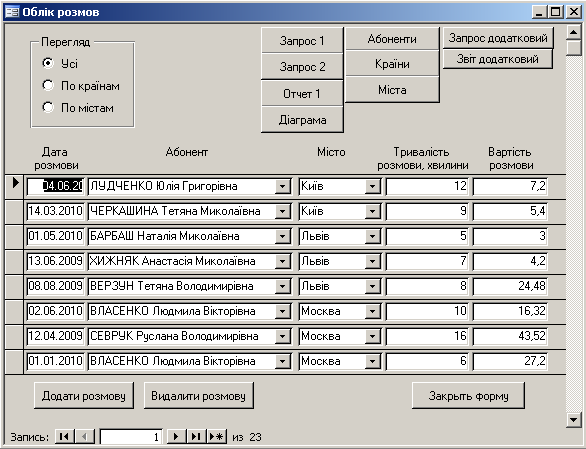The image size is (586, 449).
Task: Go to last record navigation button
Action: (x=196, y=436)
